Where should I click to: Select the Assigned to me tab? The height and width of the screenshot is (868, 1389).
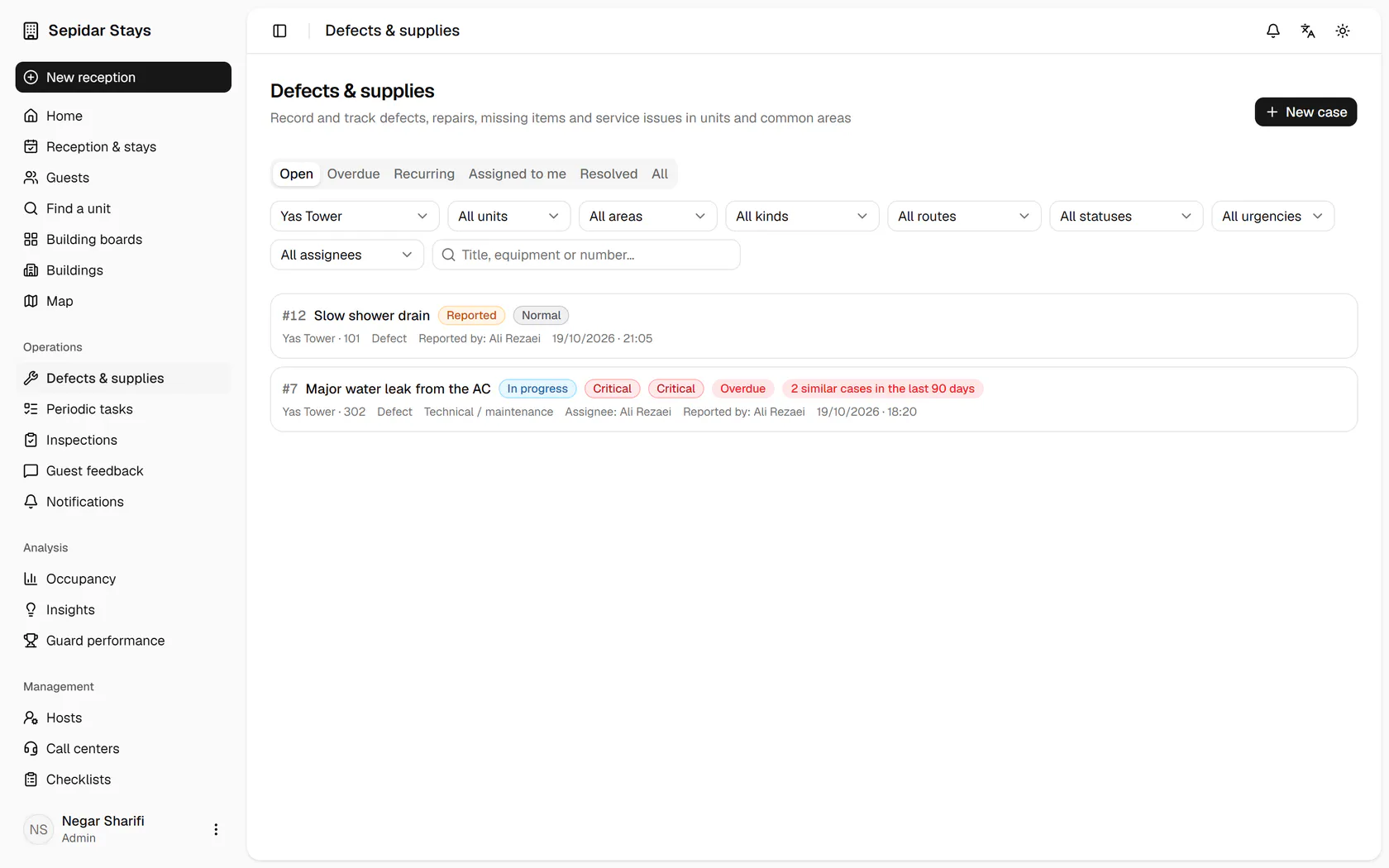[518, 174]
